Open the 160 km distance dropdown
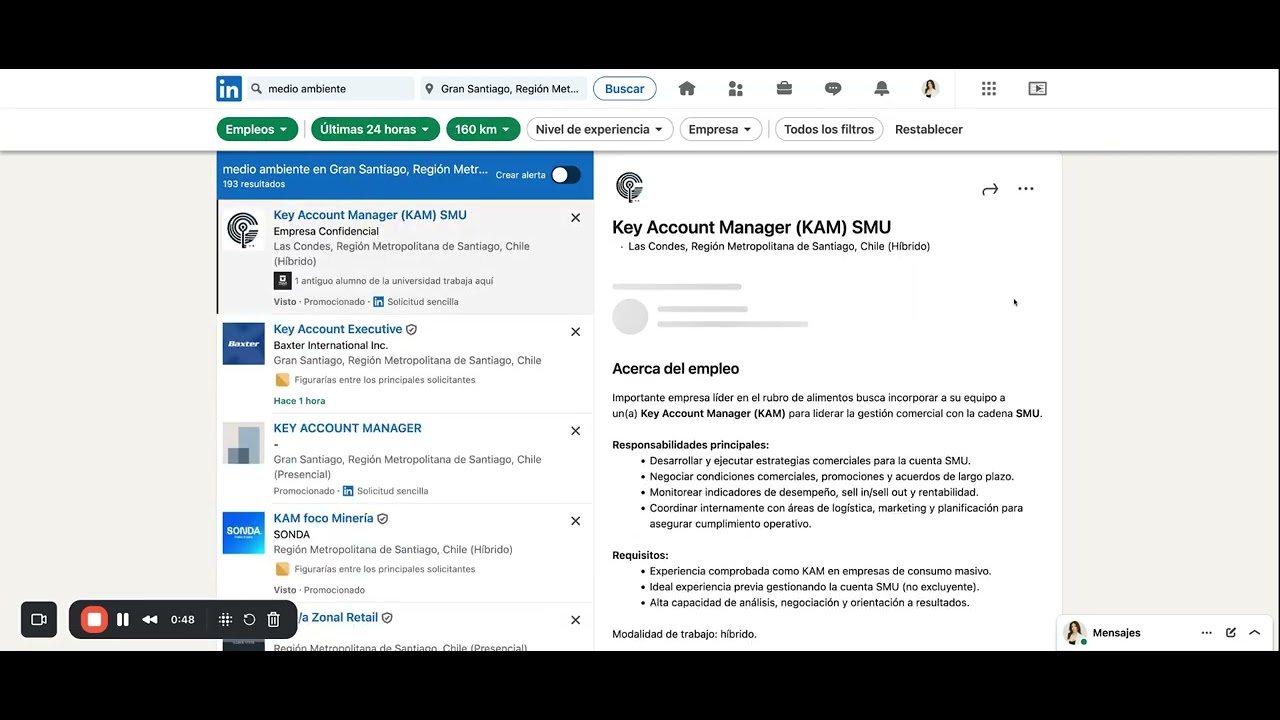 click(x=483, y=129)
